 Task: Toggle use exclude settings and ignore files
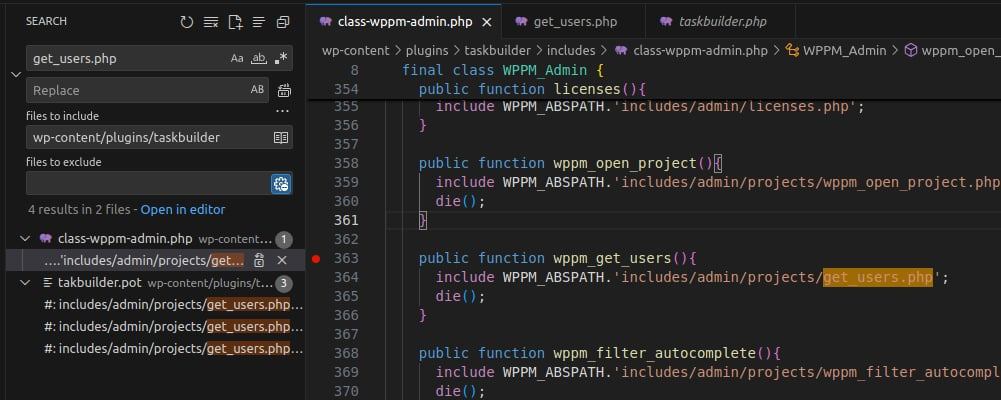[281, 183]
